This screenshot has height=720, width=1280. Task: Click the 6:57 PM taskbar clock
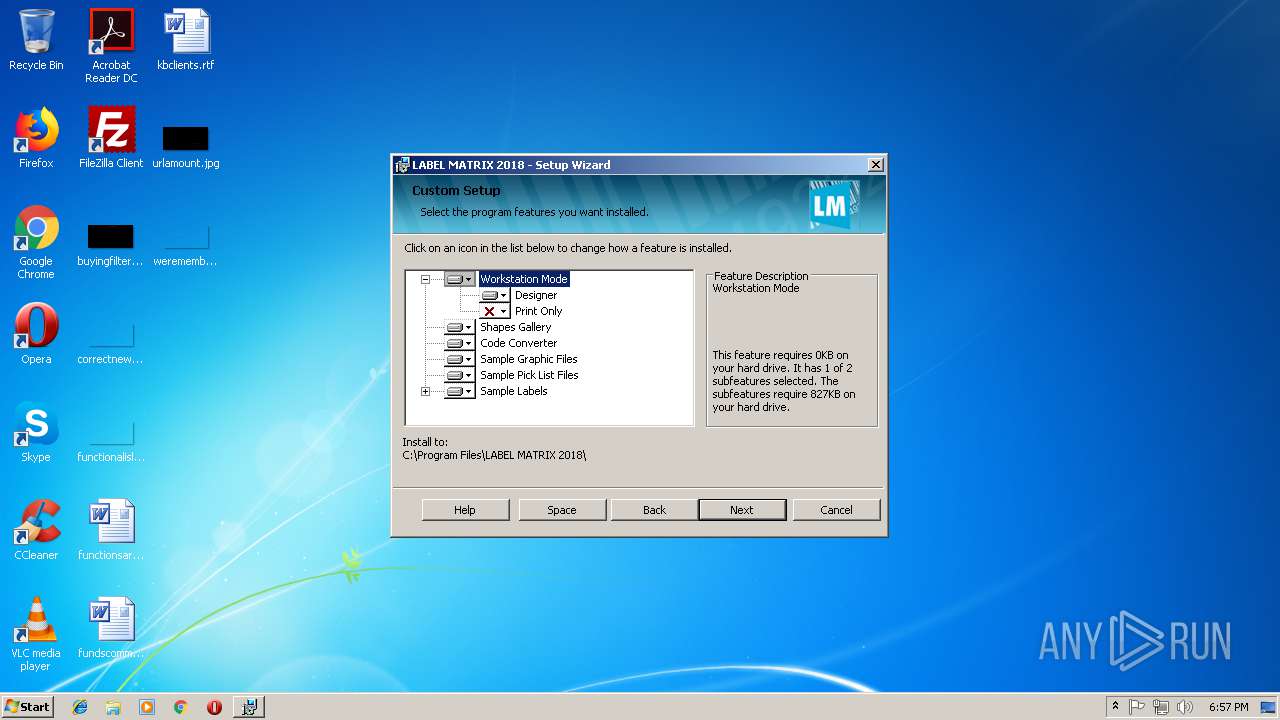[x=1228, y=707]
